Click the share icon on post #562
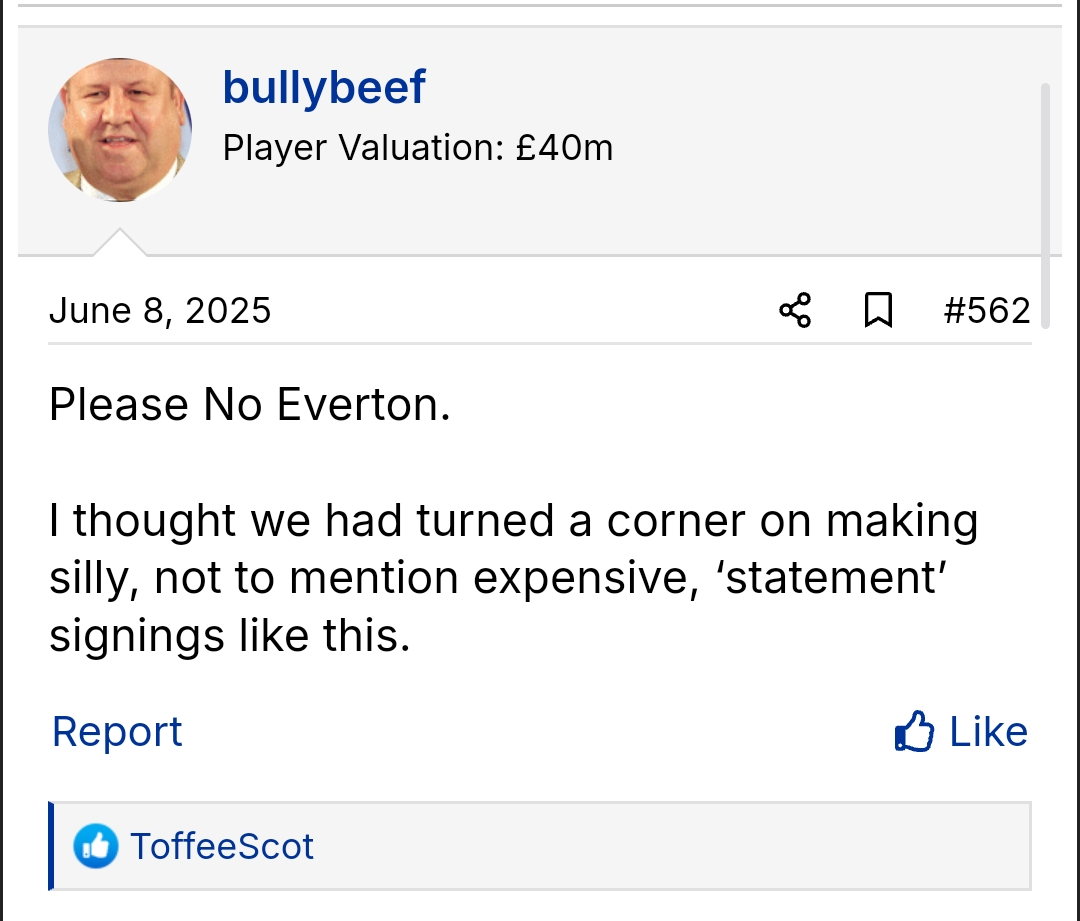The width and height of the screenshot is (1080, 921). (x=795, y=311)
